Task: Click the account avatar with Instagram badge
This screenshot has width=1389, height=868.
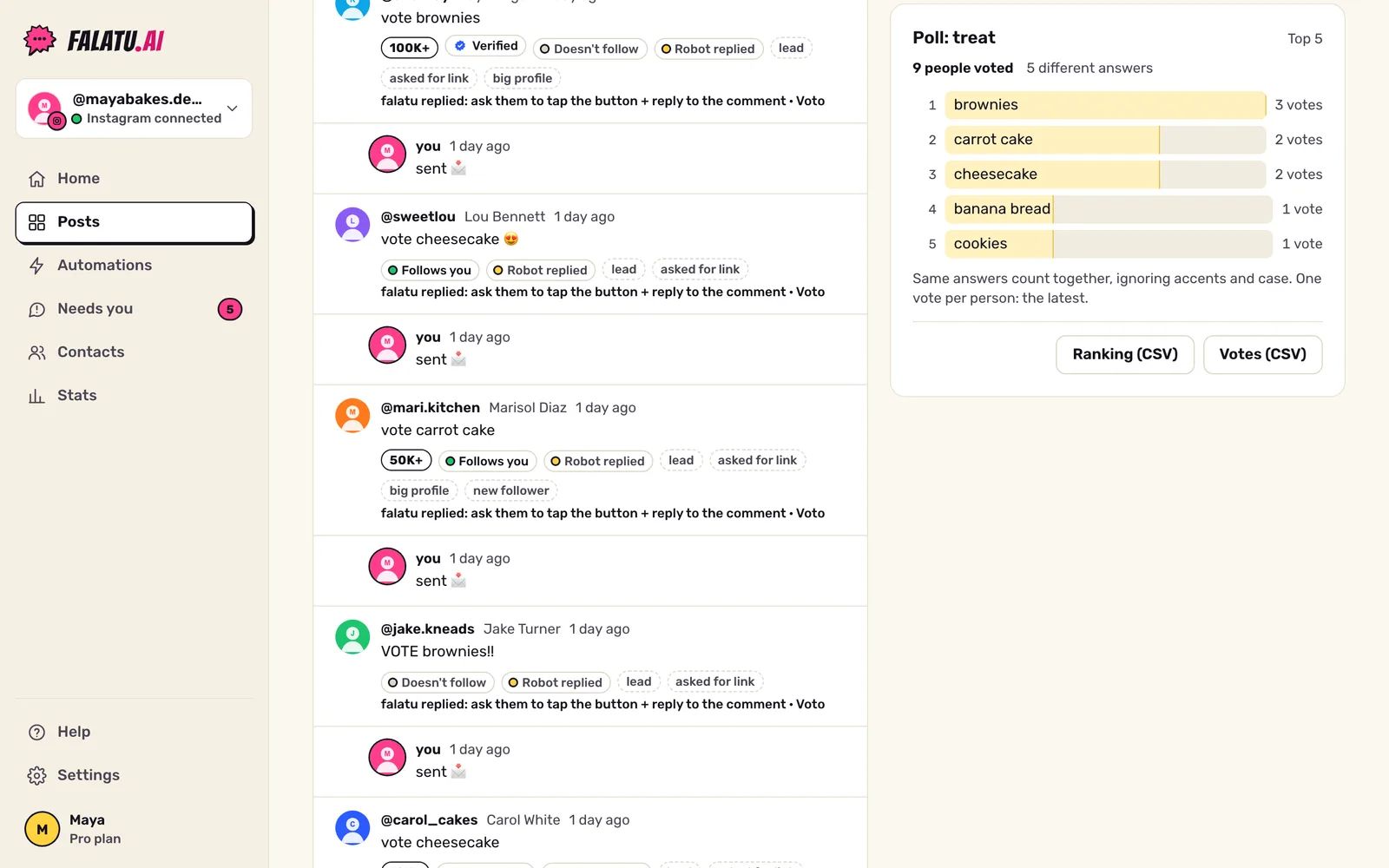Action: pyautogui.click(x=45, y=109)
